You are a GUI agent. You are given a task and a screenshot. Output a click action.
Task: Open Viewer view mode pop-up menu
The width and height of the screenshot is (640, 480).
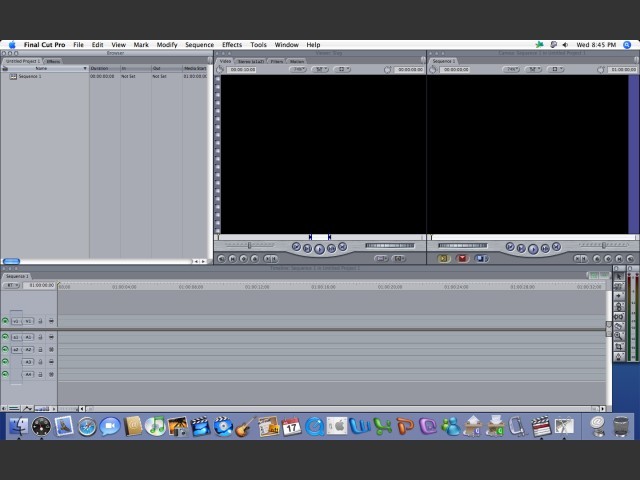(342, 69)
